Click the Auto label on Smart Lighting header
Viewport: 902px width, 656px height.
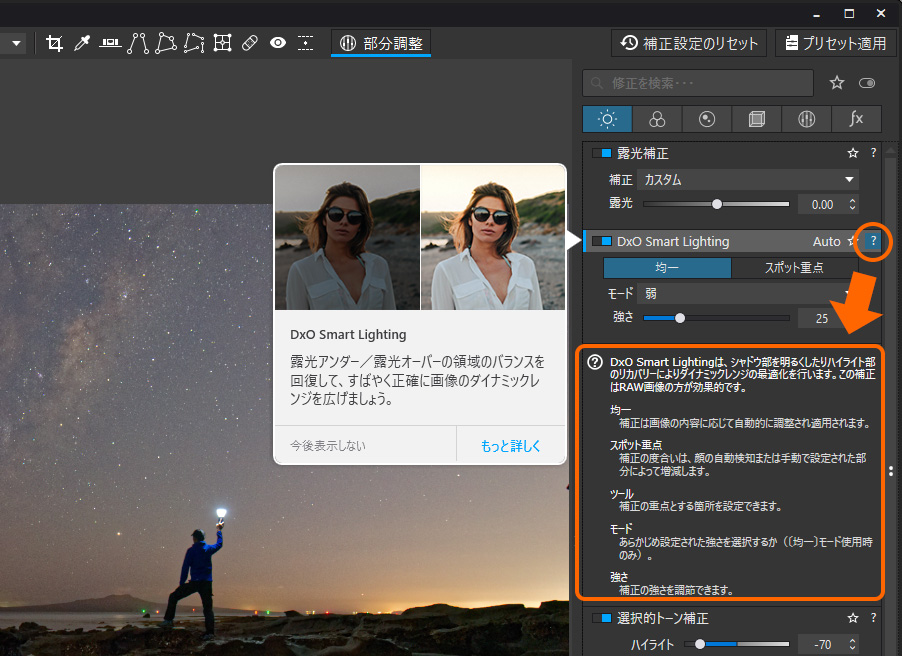click(827, 242)
